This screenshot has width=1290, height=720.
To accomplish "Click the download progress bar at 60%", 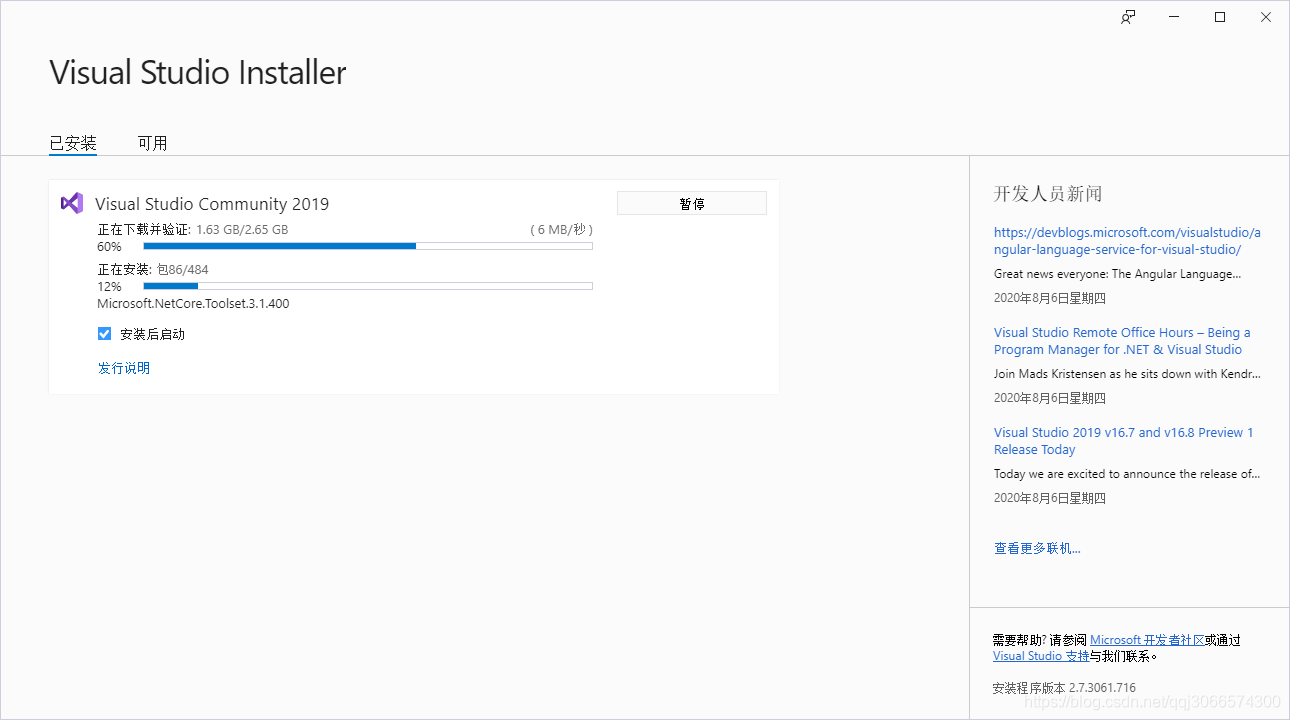I will pyautogui.click(x=368, y=246).
